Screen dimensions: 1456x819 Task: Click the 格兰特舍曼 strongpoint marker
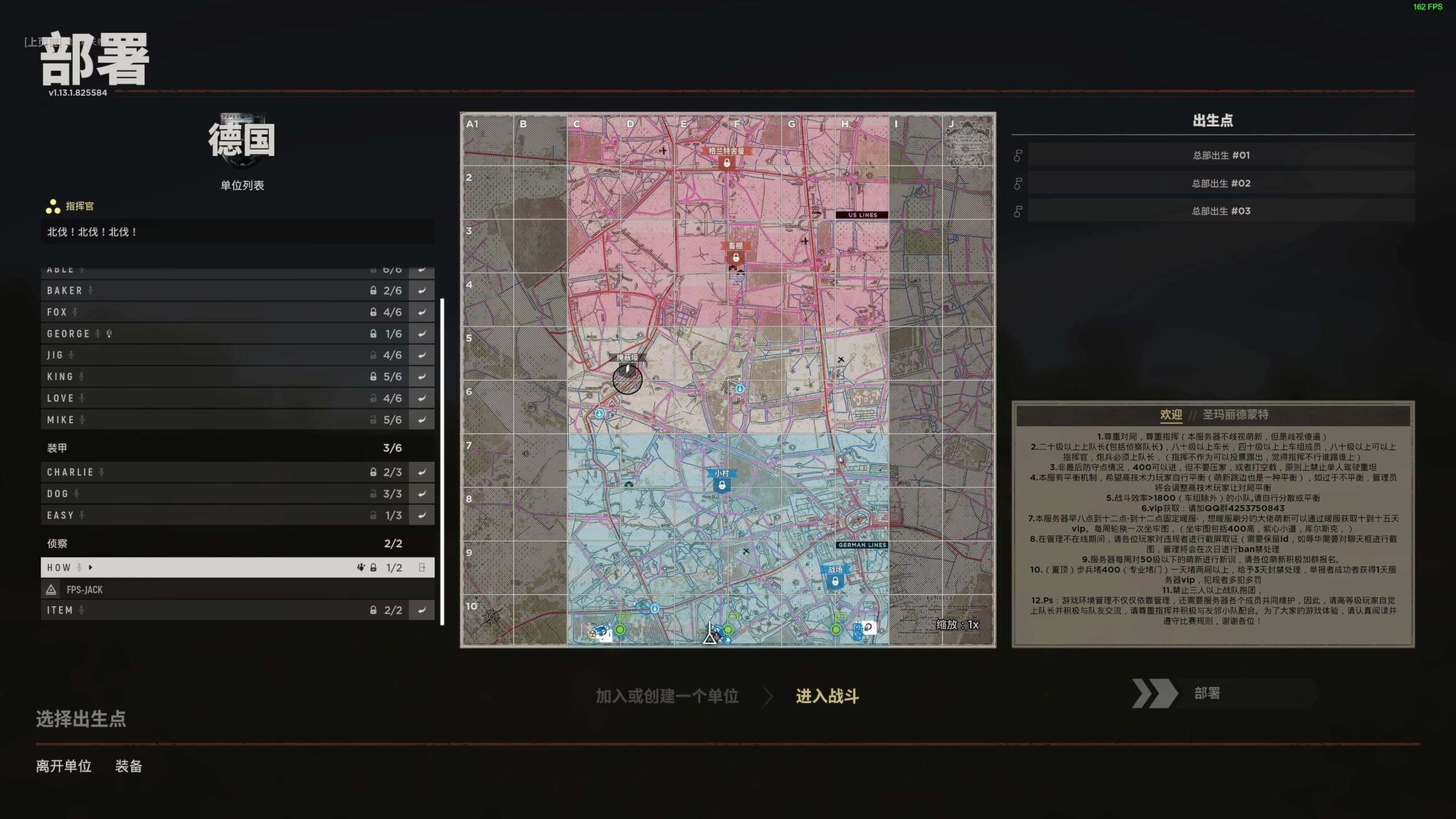point(726,163)
